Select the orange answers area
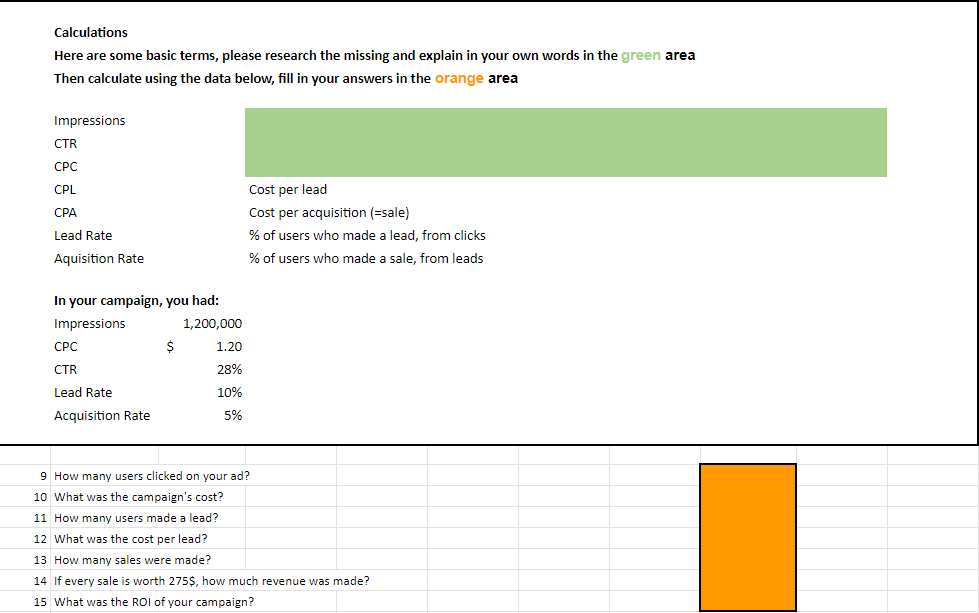979x613 pixels. (x=748, y=537)
